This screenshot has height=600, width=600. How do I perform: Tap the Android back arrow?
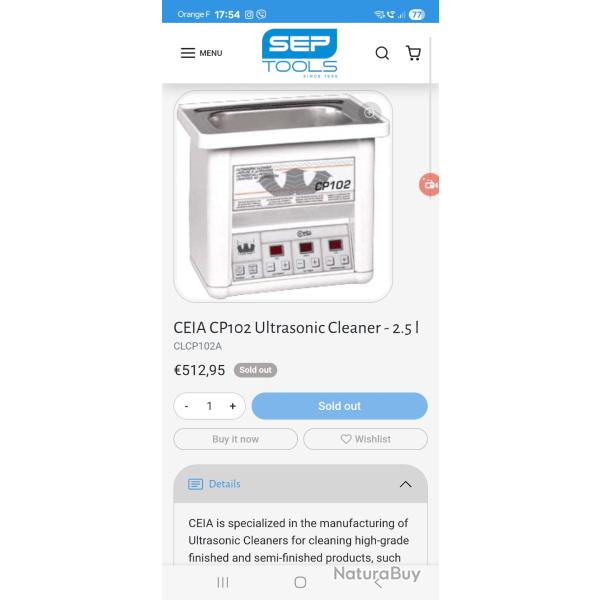(378, 583)
